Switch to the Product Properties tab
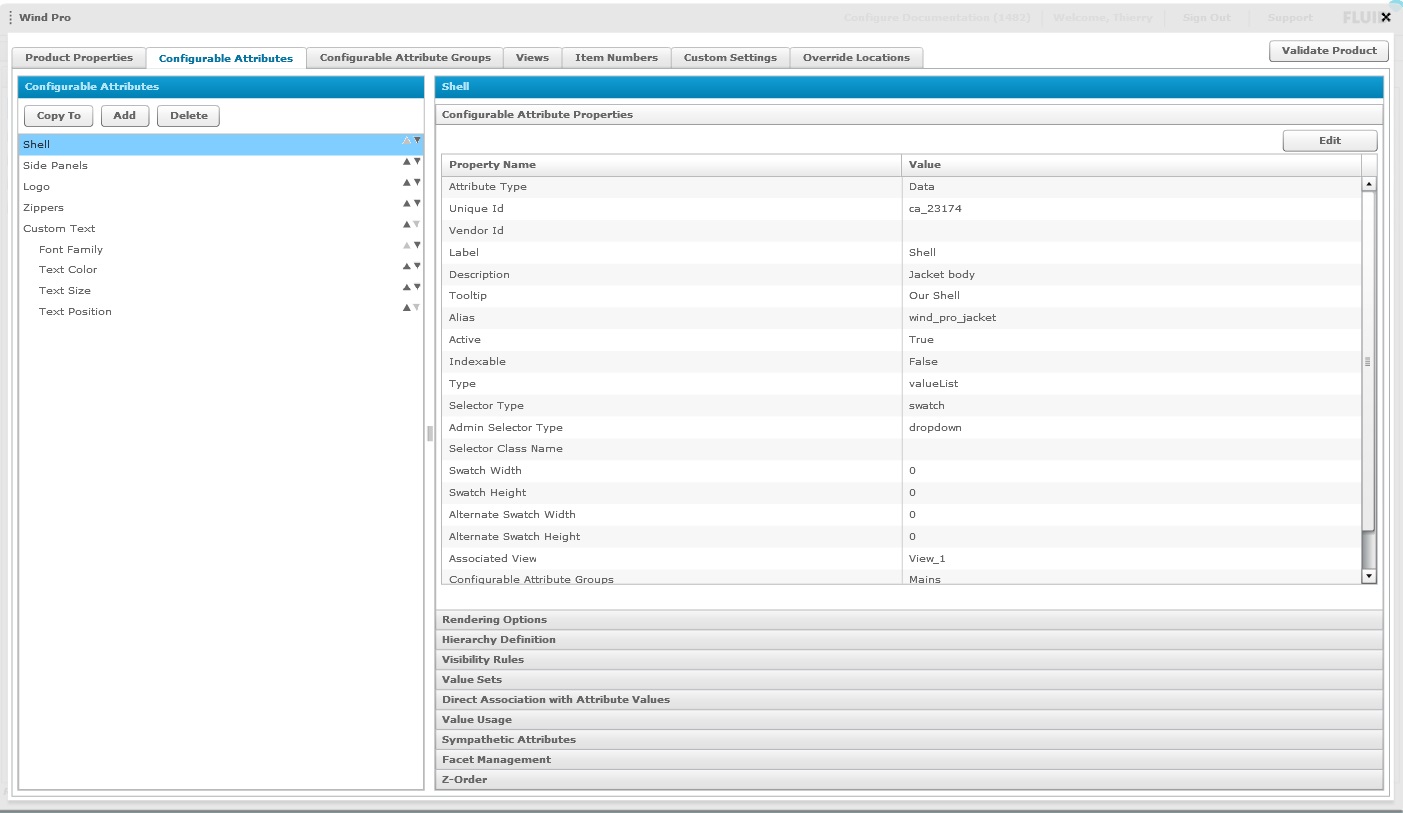Viewport: 1403px width, 813px height. pyautogui.click(x=79, y=58)
